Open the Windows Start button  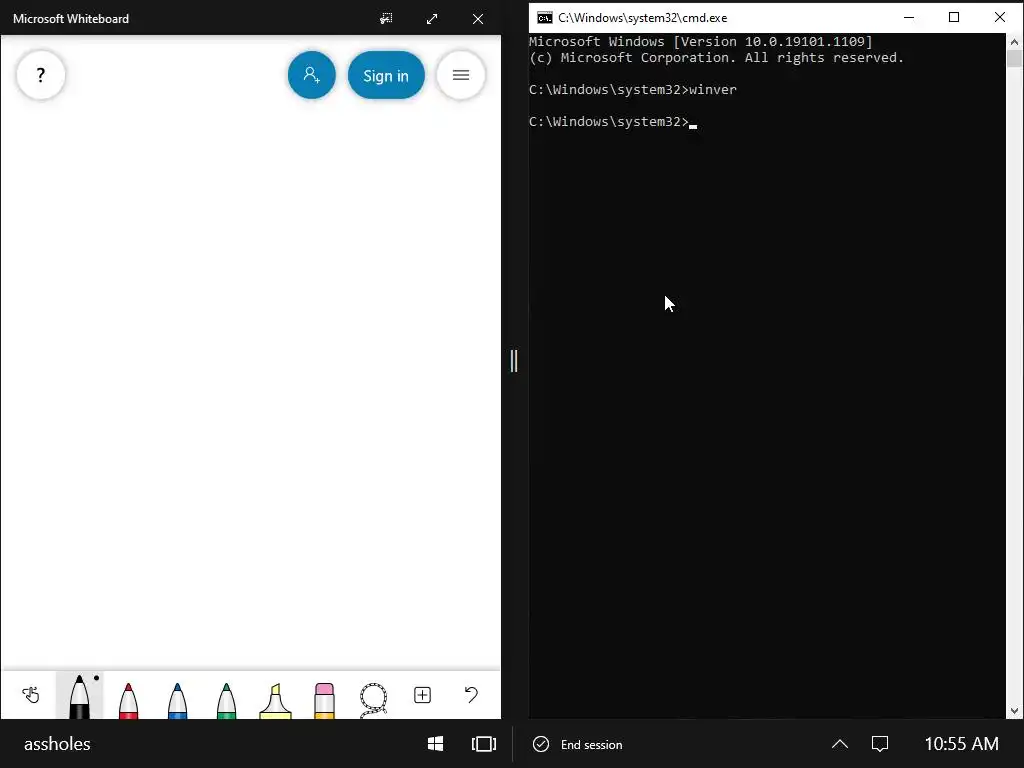click(x=436, y=744)
